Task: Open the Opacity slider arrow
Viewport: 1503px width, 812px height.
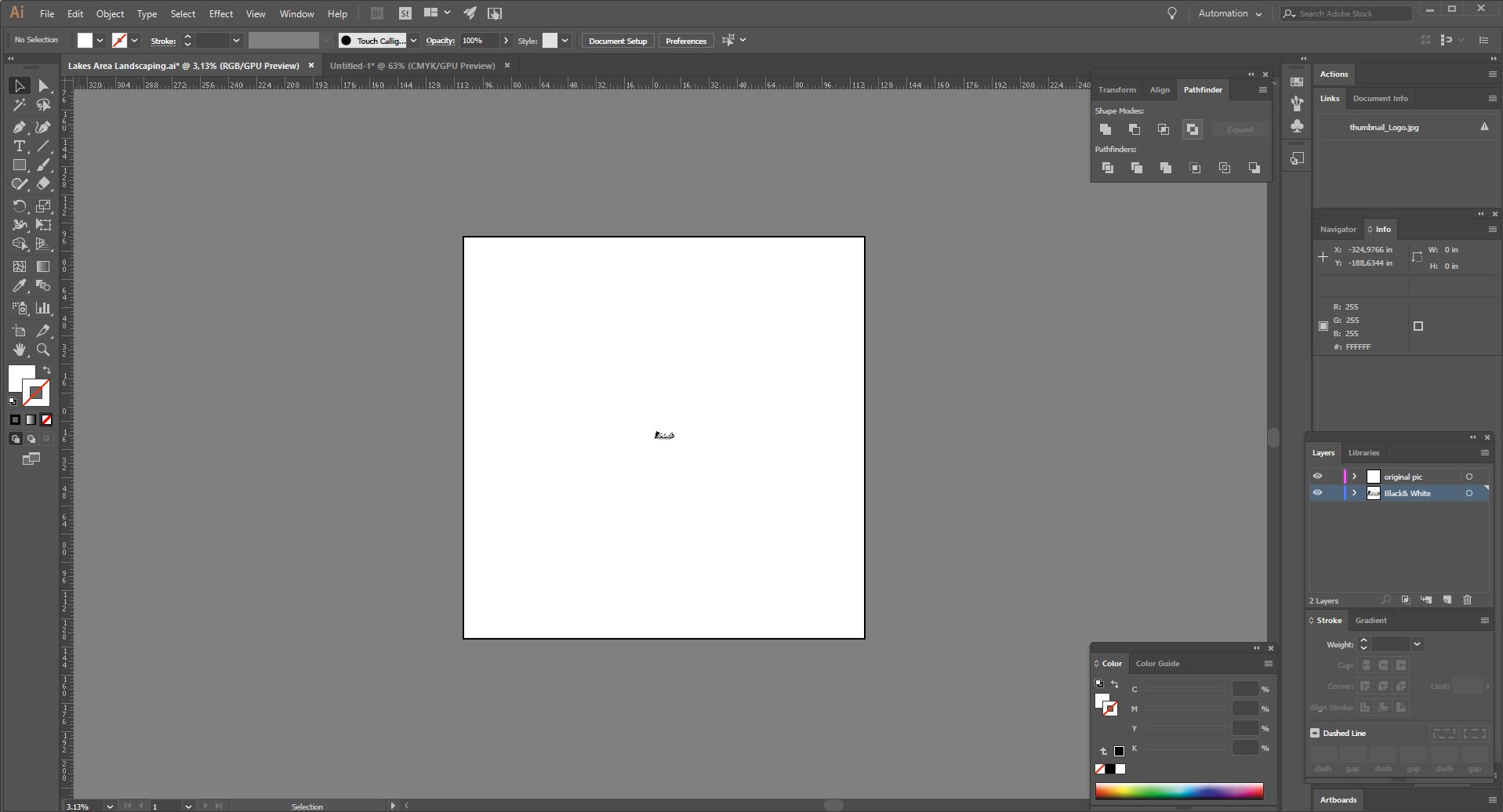Action: pyautogui.click(x=506, y=41)
